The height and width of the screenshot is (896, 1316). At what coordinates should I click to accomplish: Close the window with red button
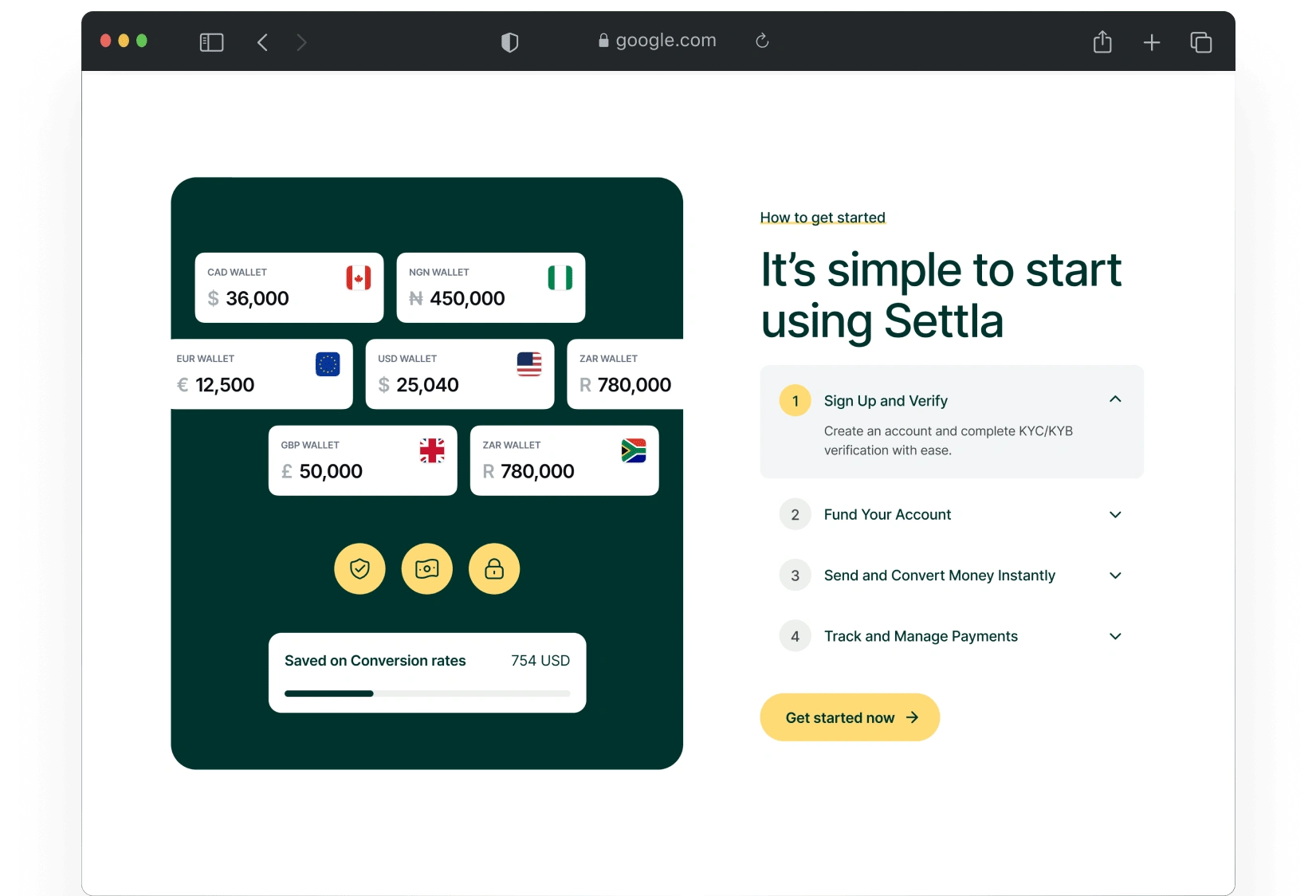point(105,41)
